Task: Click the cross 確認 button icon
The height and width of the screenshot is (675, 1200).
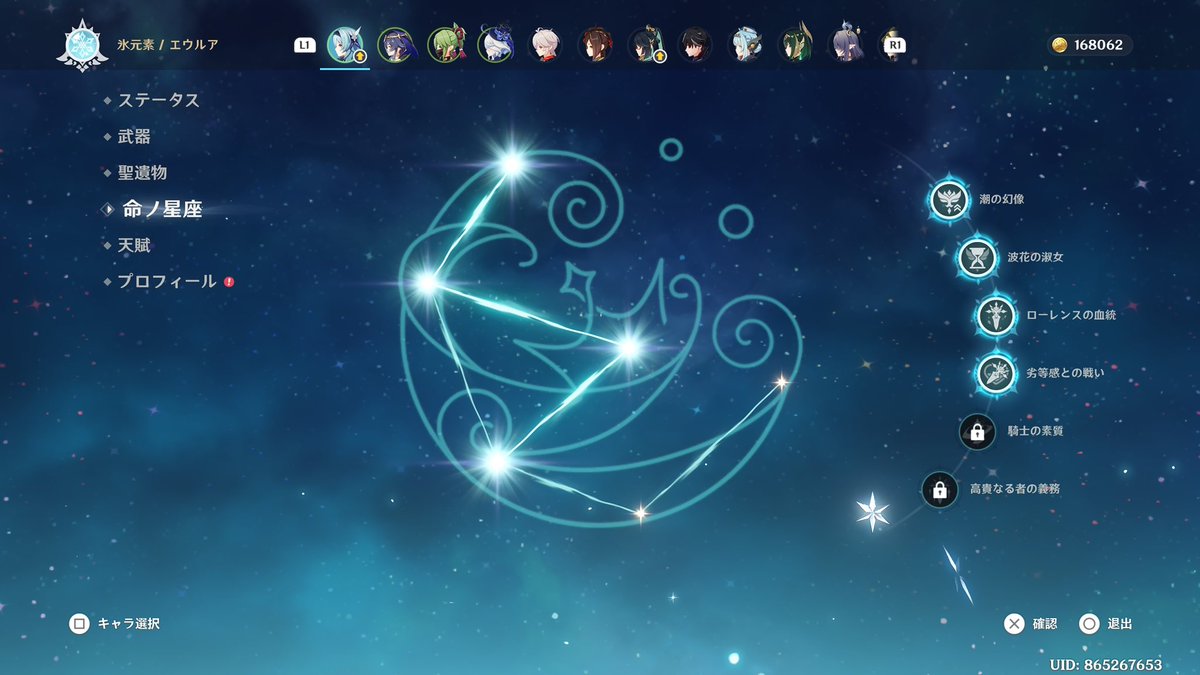Action: pyautogui.click(x=1014, y=624)
